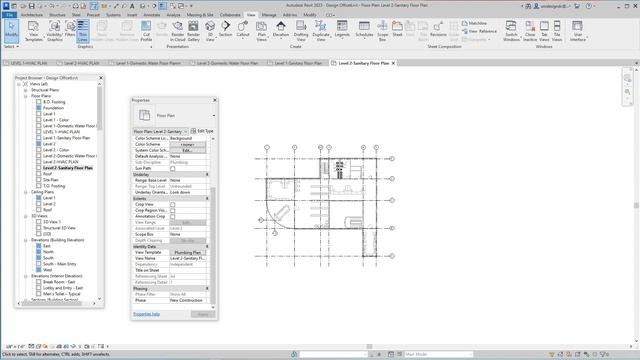Enable the Crop View checkbox
640x360 pixels.
[173, 204]
